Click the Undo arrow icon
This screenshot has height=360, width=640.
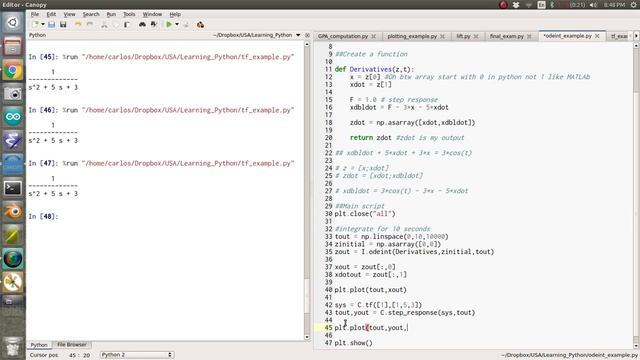[x=78, y=25]
